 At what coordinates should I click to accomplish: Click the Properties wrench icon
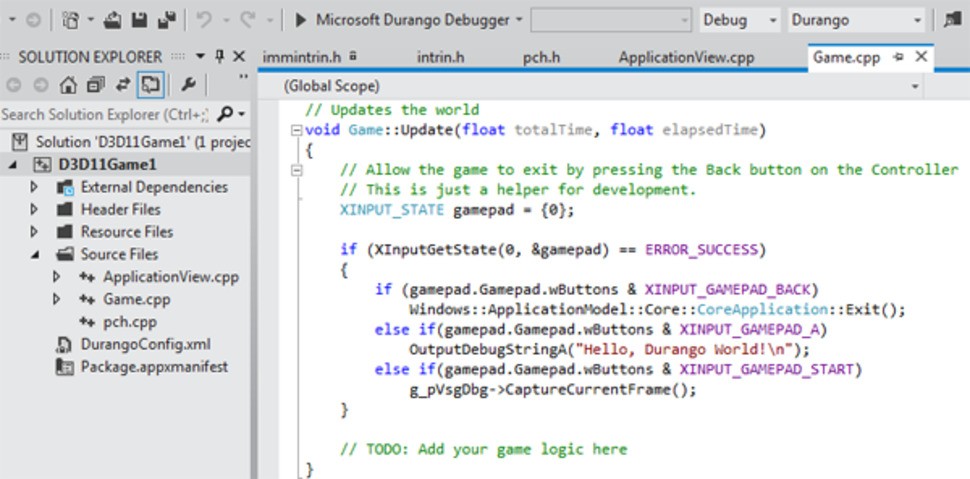click(x=188, y=85)
